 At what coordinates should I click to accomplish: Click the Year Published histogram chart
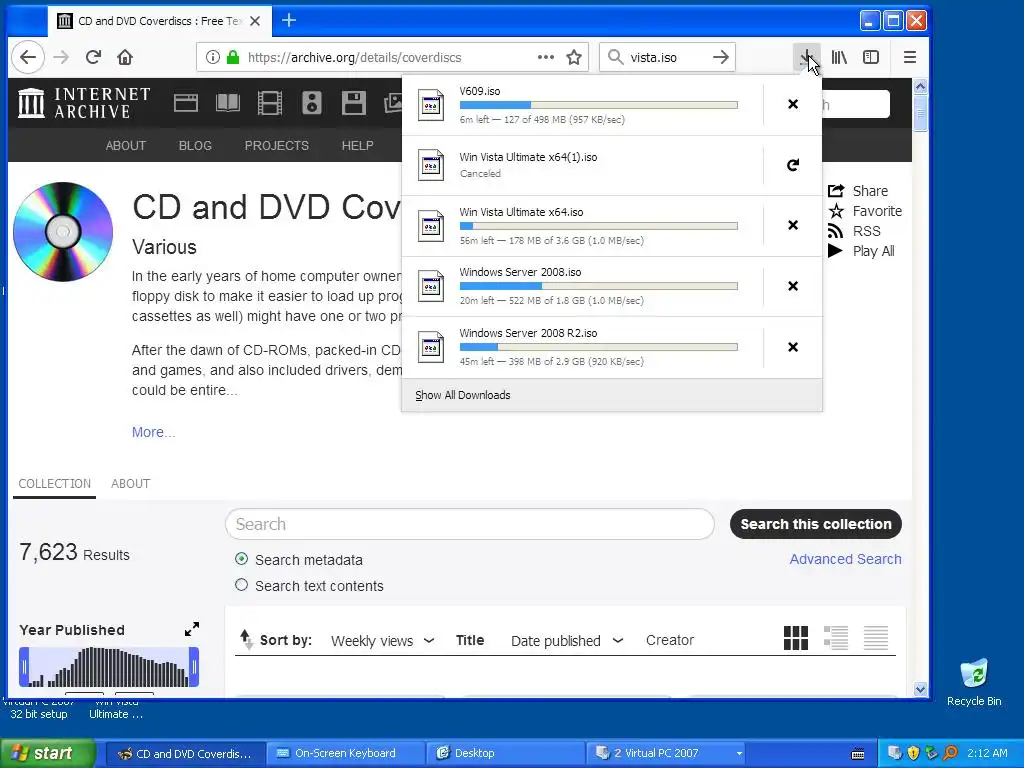pyautogui.click(x=108, y=667)
